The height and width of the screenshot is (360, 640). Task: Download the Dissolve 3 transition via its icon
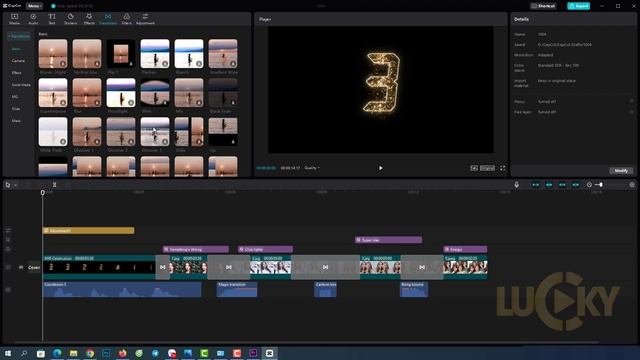tap(165, 142)
